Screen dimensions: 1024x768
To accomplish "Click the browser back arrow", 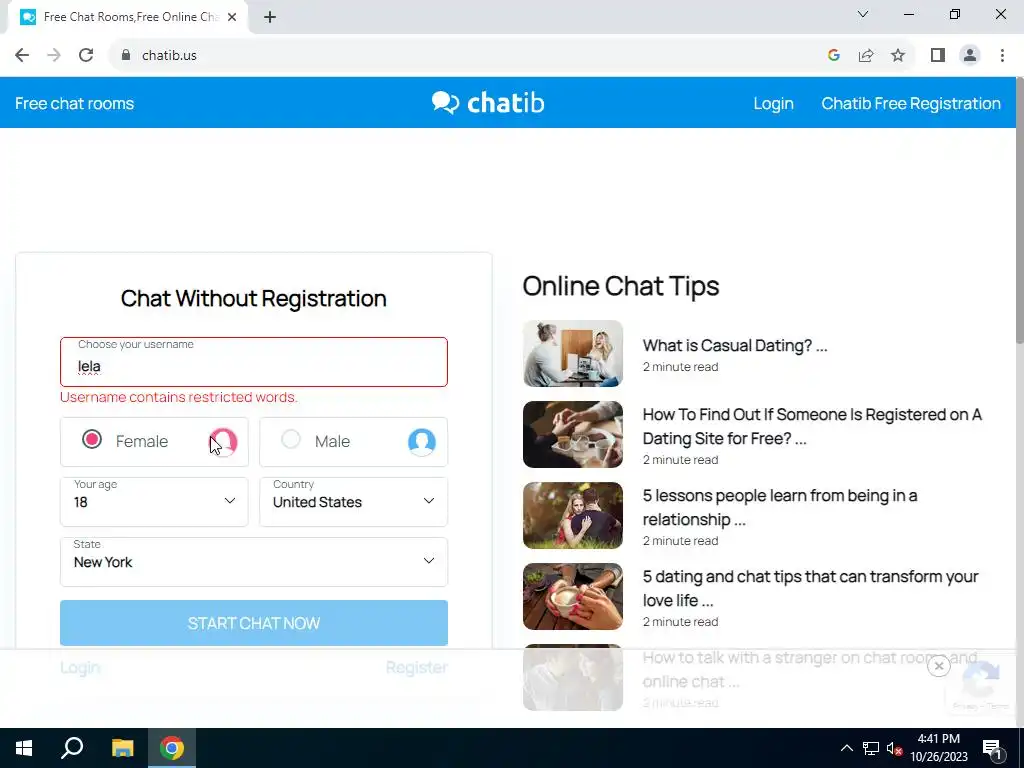I will [x=22, y=56].
